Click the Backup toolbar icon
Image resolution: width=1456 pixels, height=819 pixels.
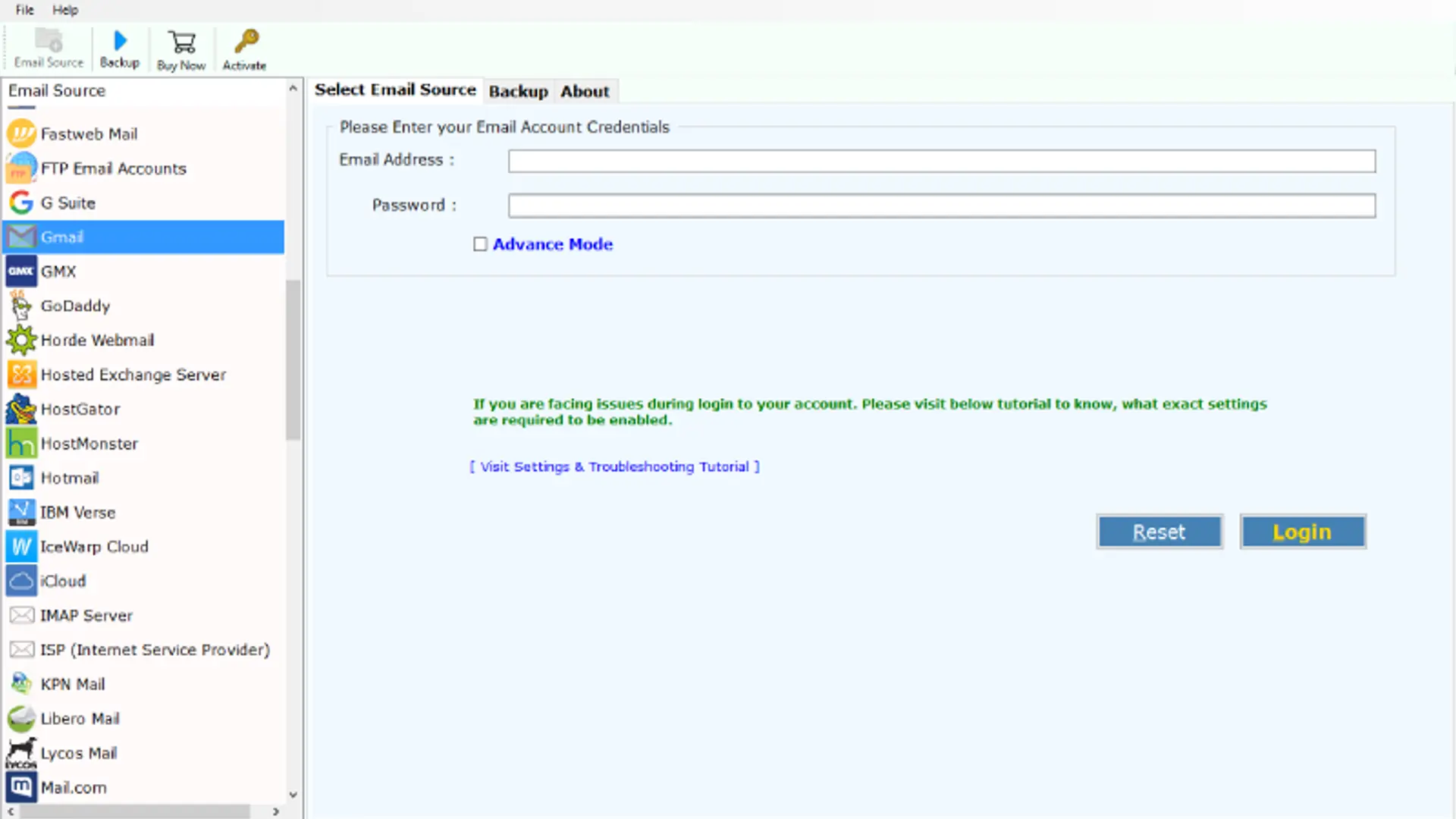[x=119, y=45]
